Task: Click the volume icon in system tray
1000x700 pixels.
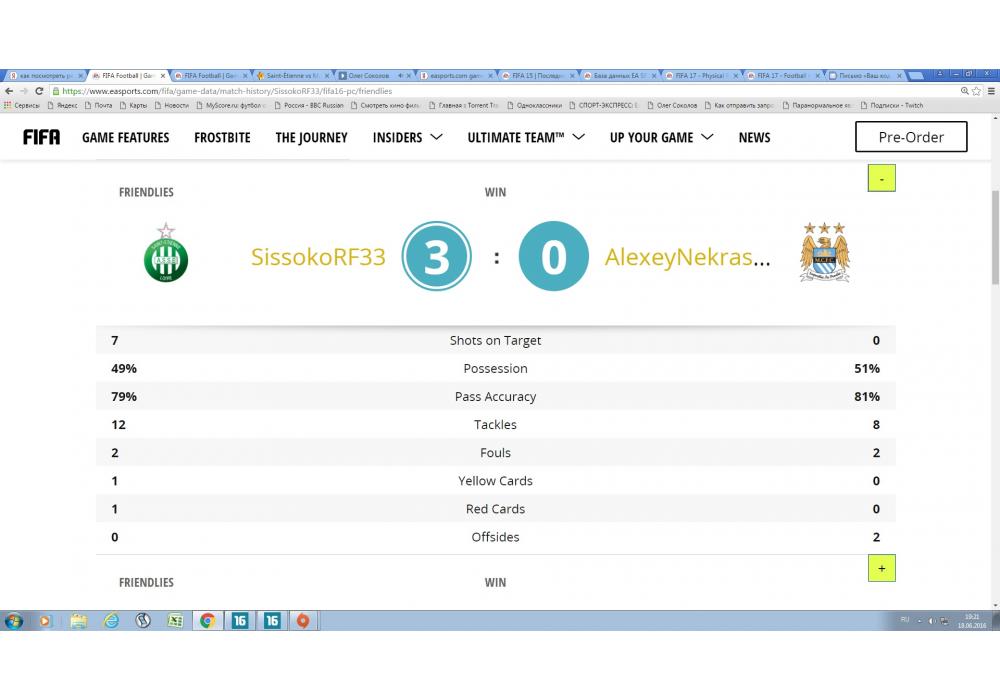Action: point(932,620)
